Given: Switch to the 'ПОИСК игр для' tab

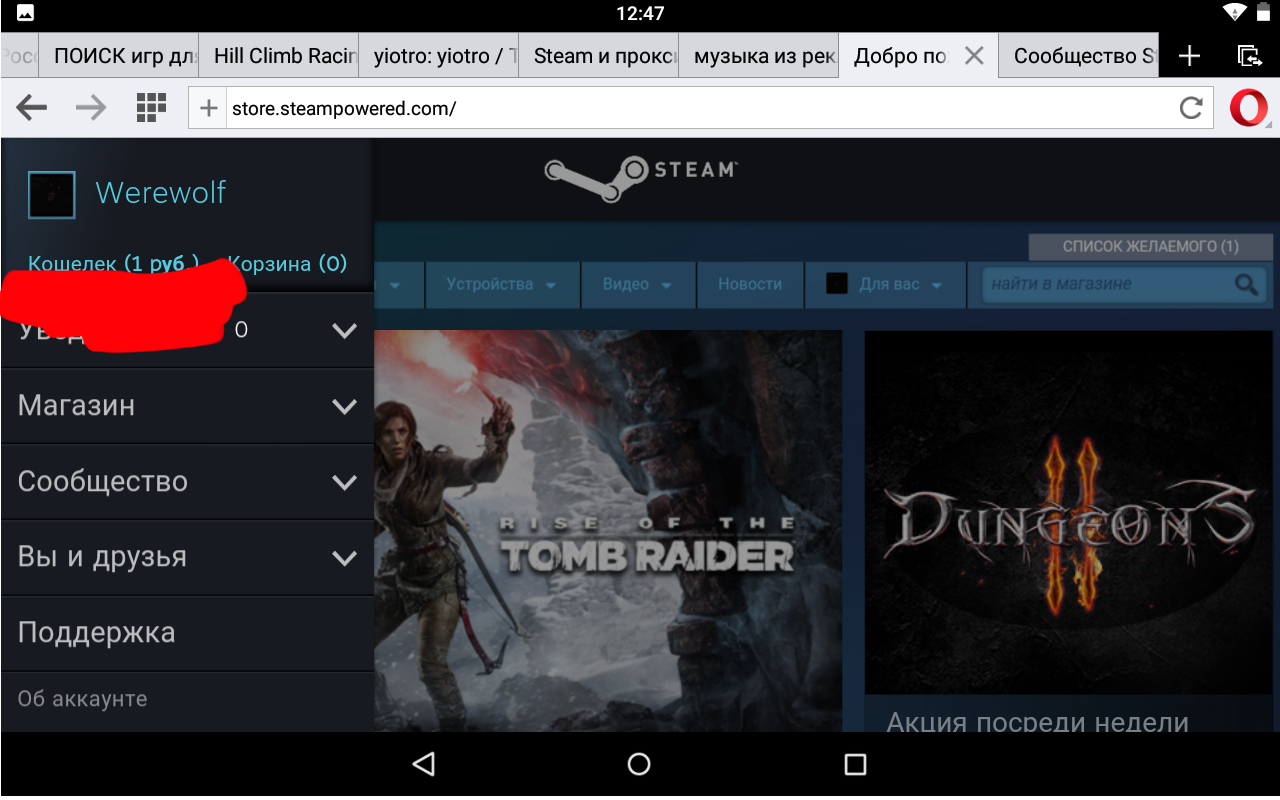Looking at the screenshot, I should coord(119,56).
